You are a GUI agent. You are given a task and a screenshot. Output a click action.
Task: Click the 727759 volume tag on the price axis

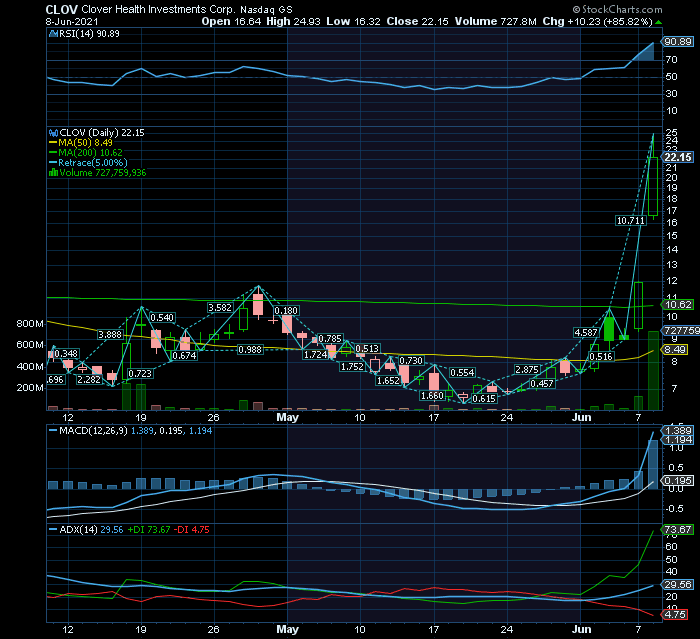681,330
